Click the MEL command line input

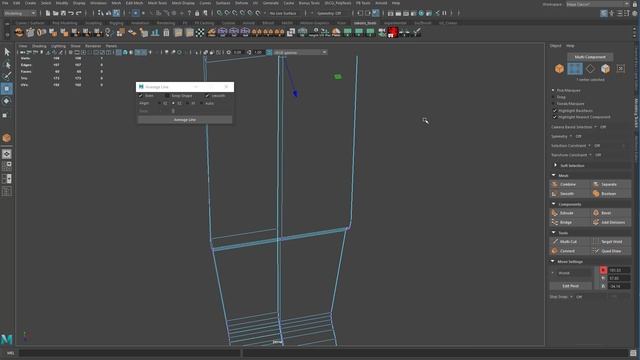(x=130, y=353)
